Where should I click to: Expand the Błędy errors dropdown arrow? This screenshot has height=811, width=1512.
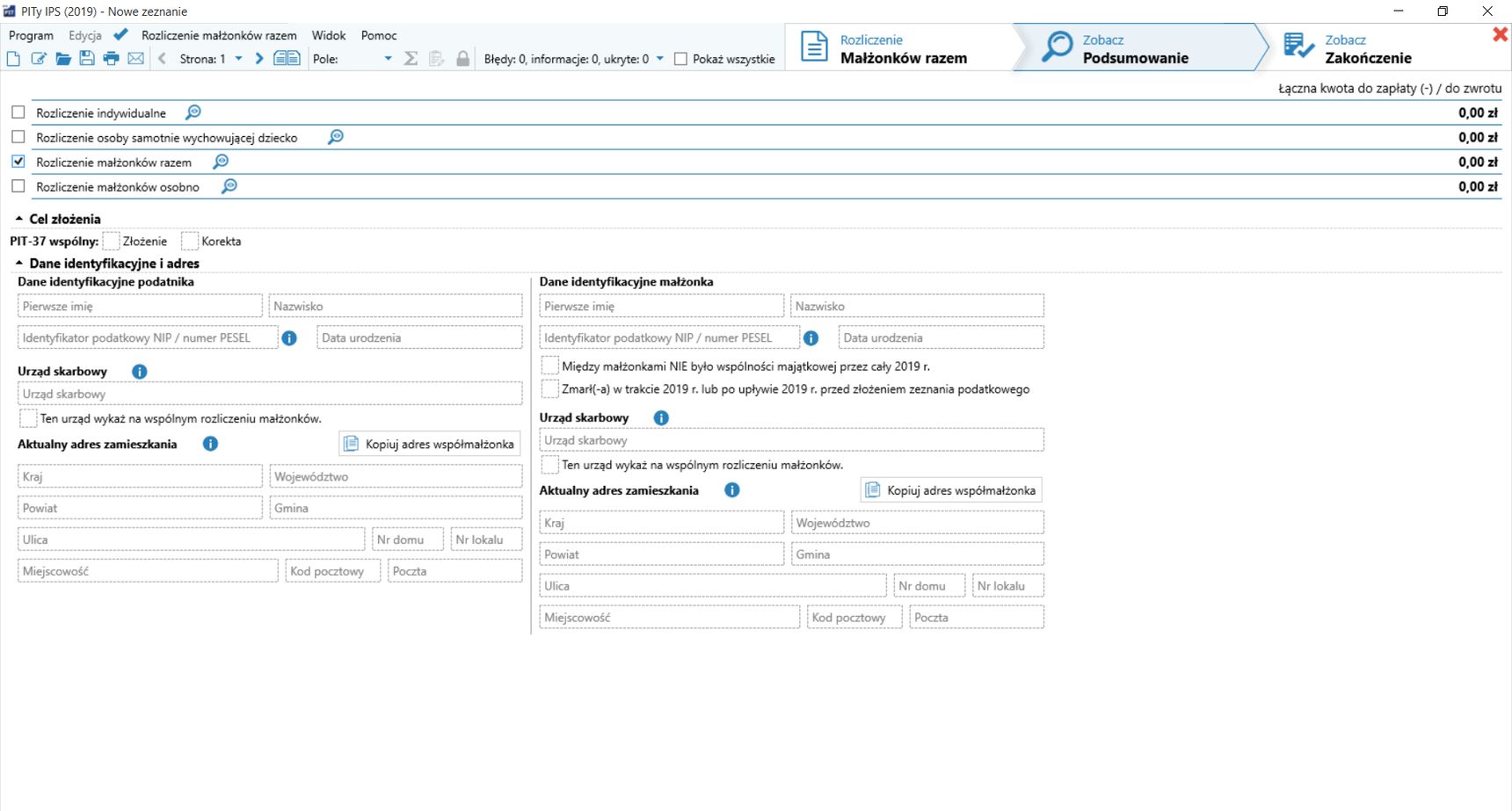(x=660, y=59)
